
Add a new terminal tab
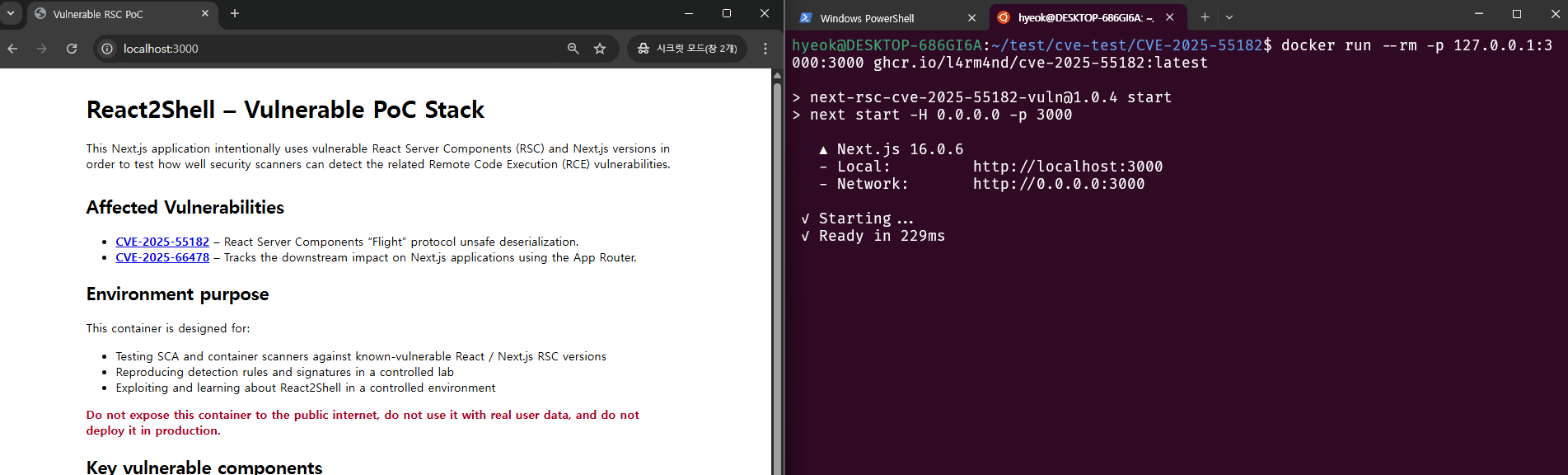[1205, 17]
